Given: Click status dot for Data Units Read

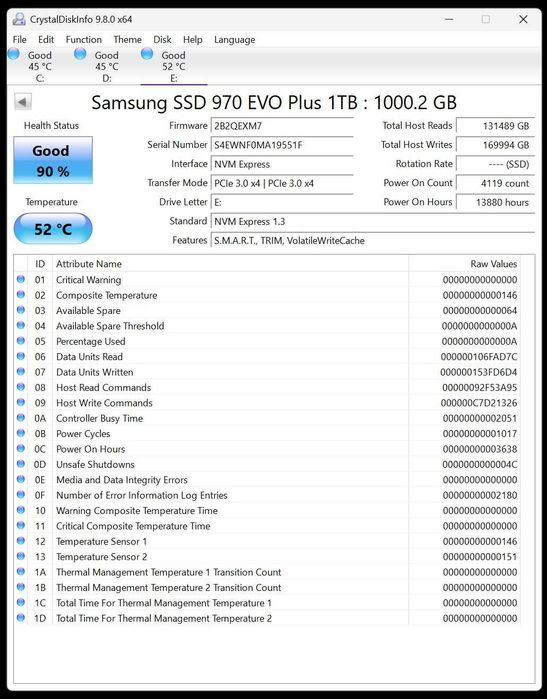Looking at the screenshot, I should click(21, 356).
